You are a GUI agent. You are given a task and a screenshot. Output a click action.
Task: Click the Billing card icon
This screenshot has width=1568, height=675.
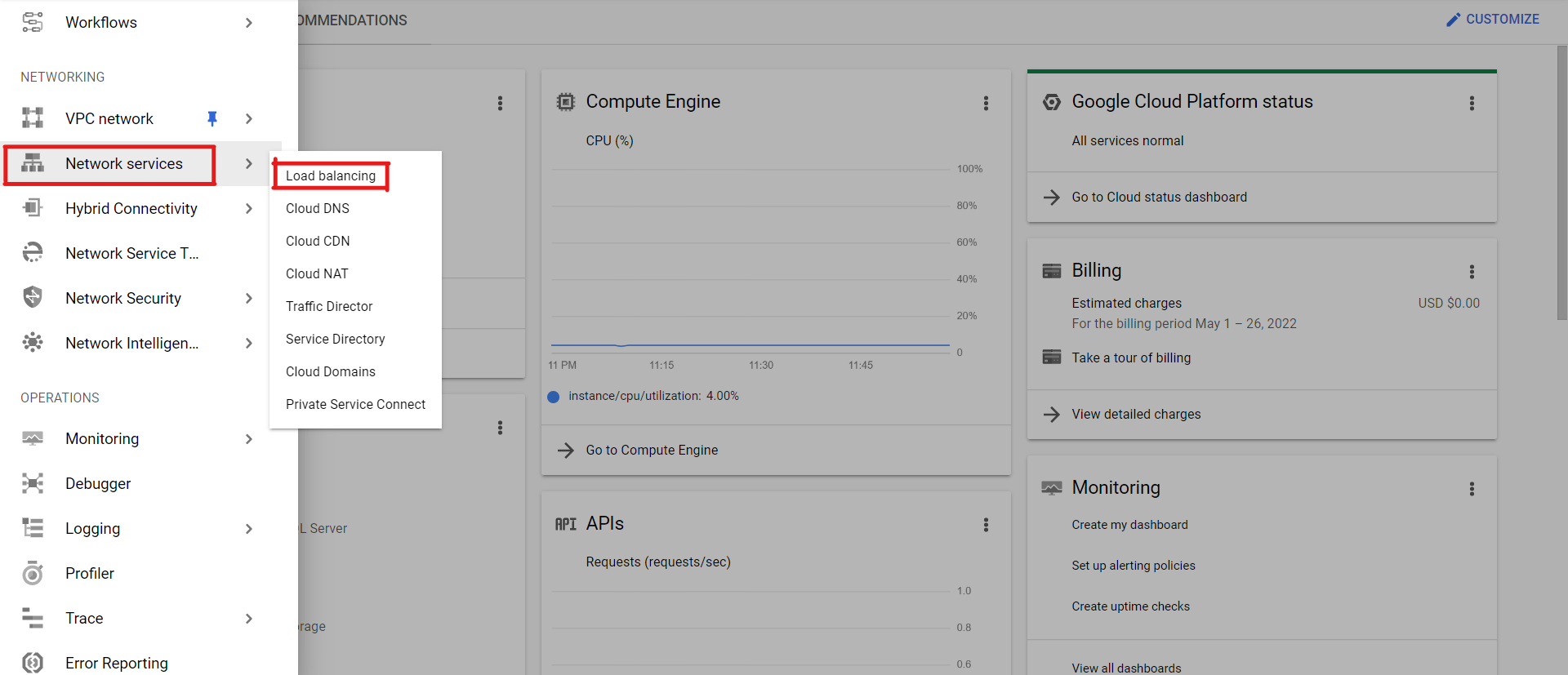point(1052,271)
